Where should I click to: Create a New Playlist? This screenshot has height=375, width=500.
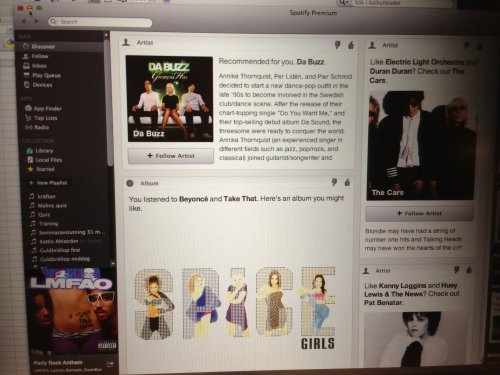click(x=48, y=183)
